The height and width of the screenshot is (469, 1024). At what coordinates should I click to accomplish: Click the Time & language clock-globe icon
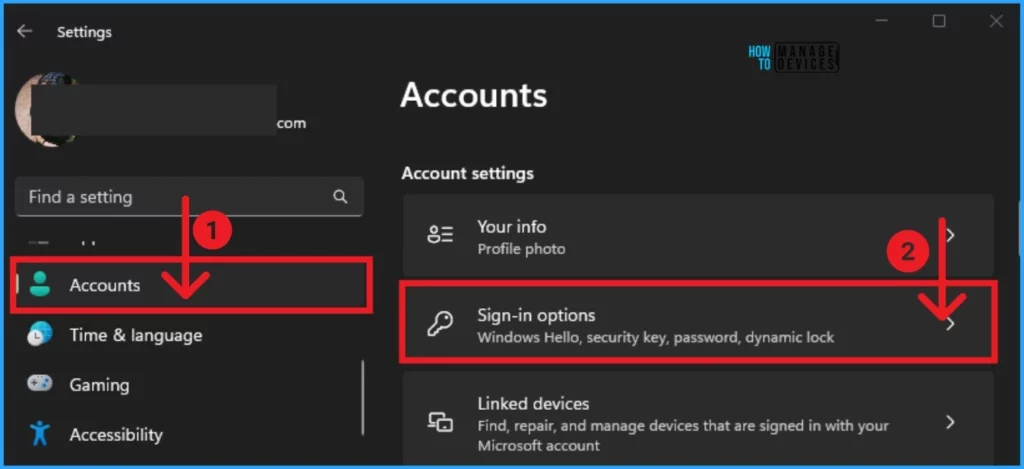(x=40, y=334)
